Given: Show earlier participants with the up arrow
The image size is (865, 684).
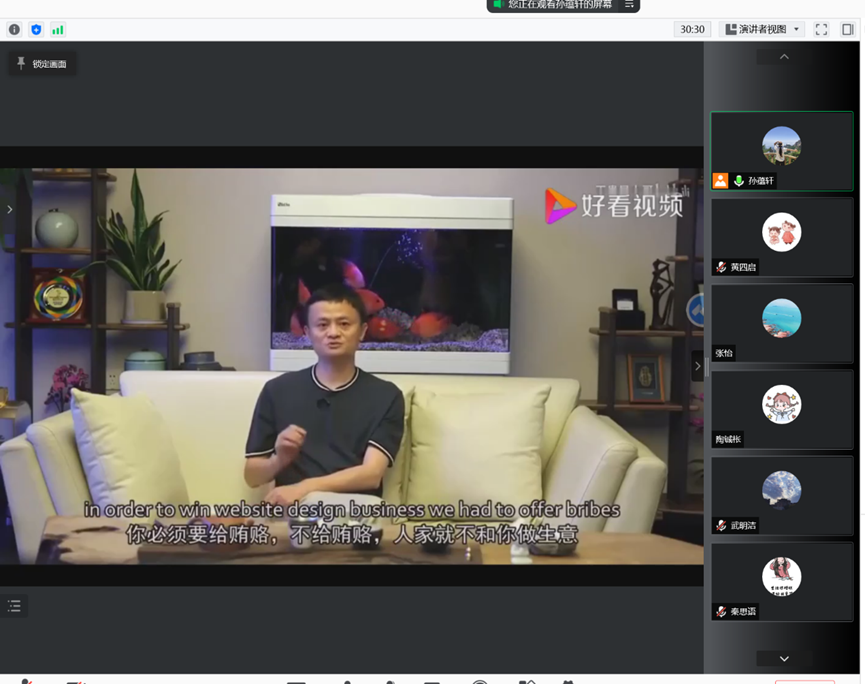Looking at the screenshot, I should tap(784, 57).
